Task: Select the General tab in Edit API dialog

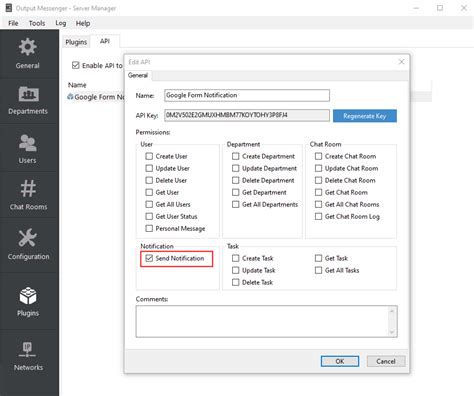Action: point(138,75)
